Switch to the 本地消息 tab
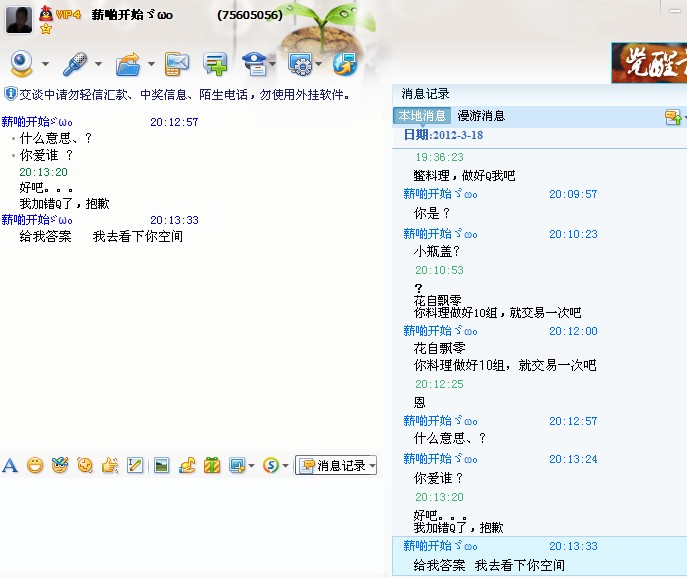 pyautogui.click(x=421, y=116)
